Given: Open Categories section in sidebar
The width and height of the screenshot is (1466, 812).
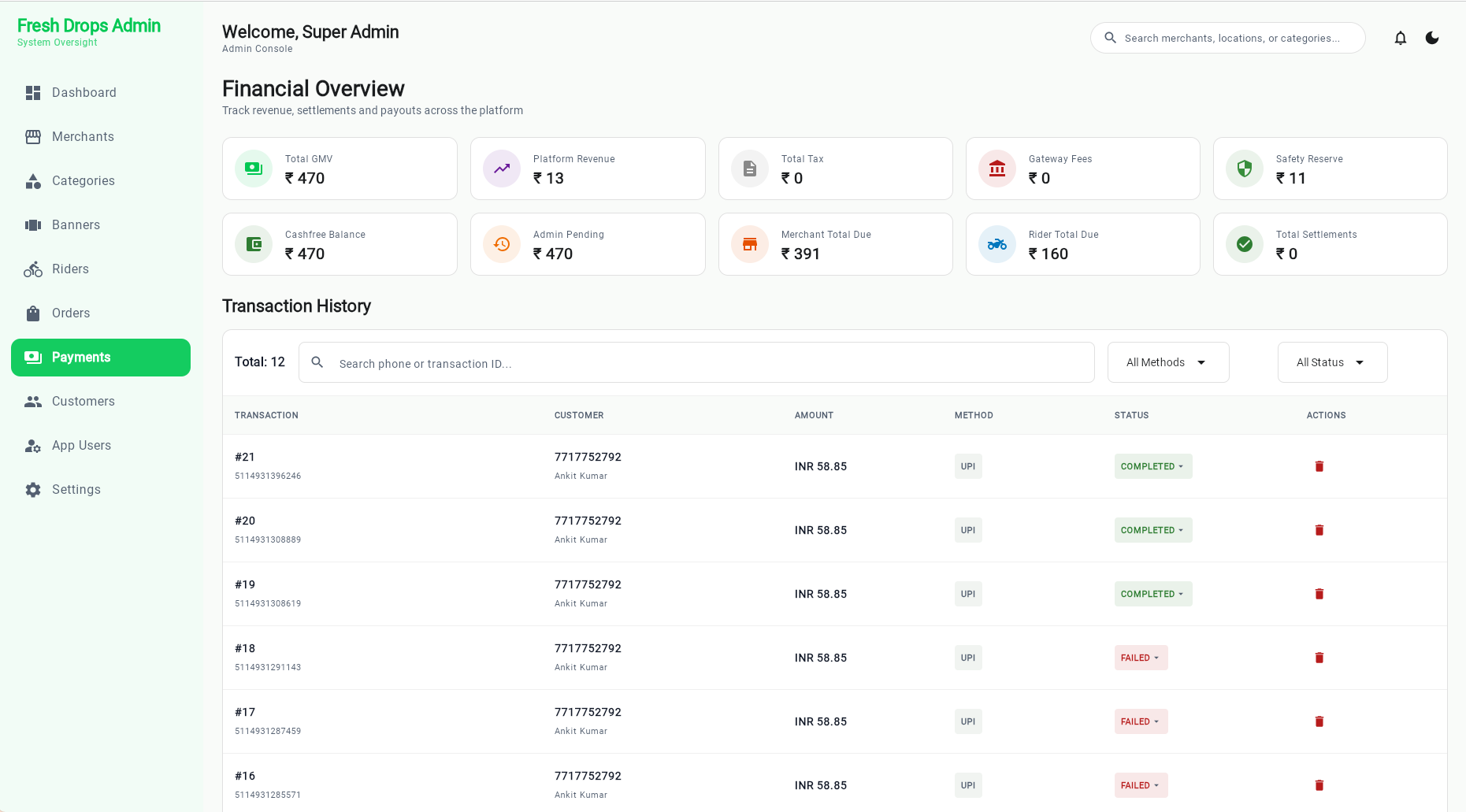Looking at the screenshot, I should (101, 181).
